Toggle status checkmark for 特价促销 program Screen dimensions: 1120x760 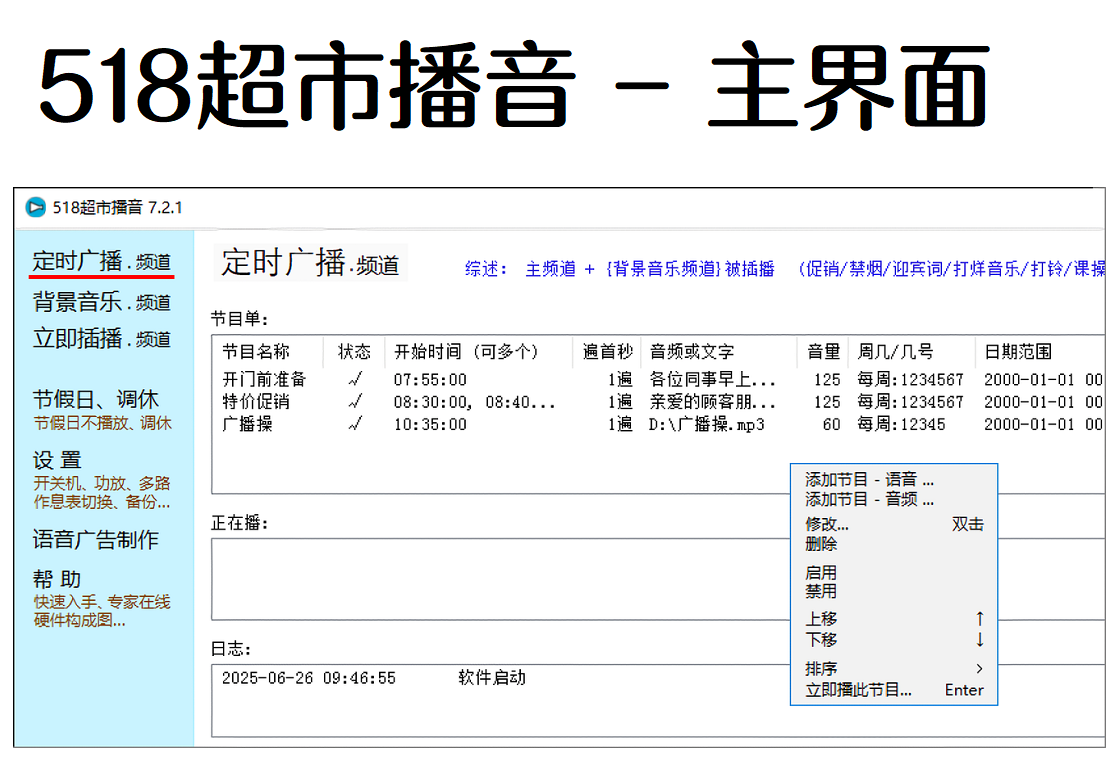[x=354, y=402]
